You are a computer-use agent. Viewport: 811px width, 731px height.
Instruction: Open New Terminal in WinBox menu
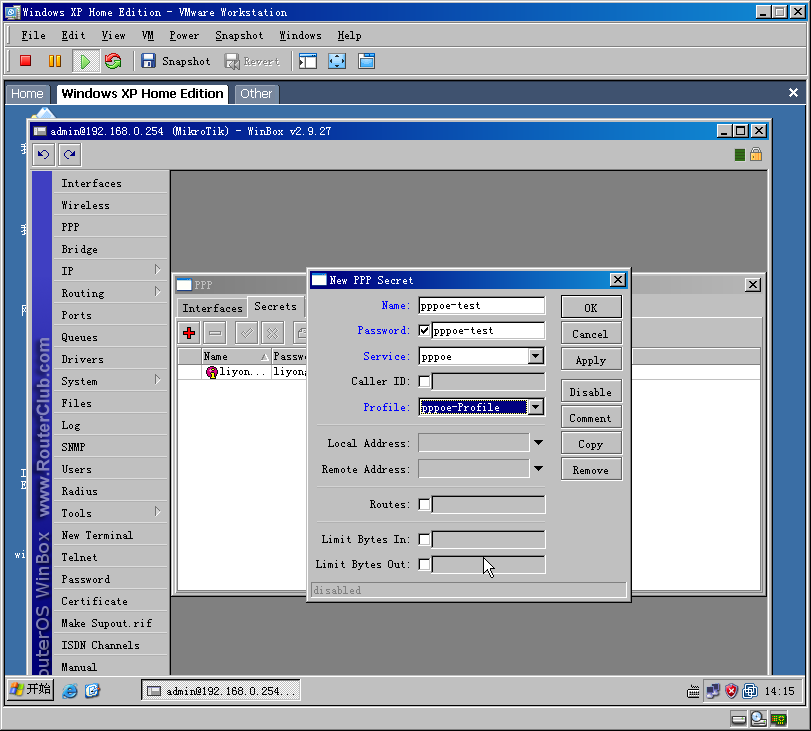[x=110, y=535]
